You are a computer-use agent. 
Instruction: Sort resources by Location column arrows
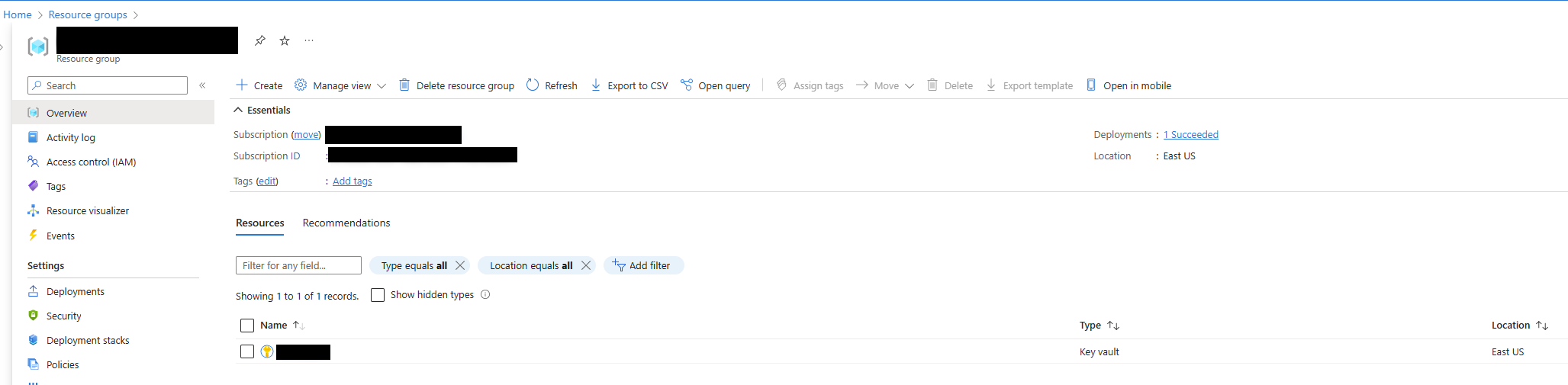click(1542, 326)
